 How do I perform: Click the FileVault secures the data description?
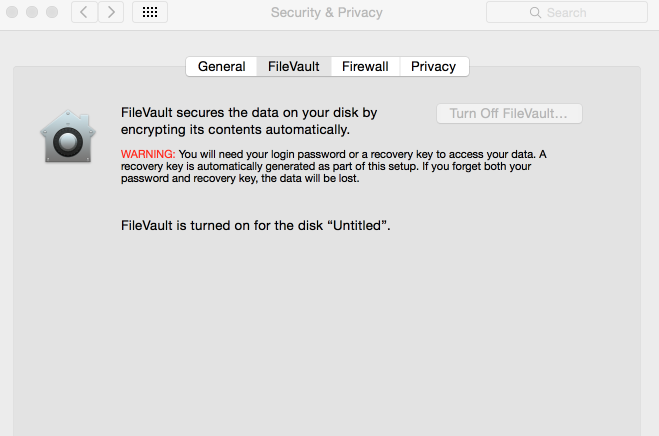pyautogui.click(x=249, y=121)
